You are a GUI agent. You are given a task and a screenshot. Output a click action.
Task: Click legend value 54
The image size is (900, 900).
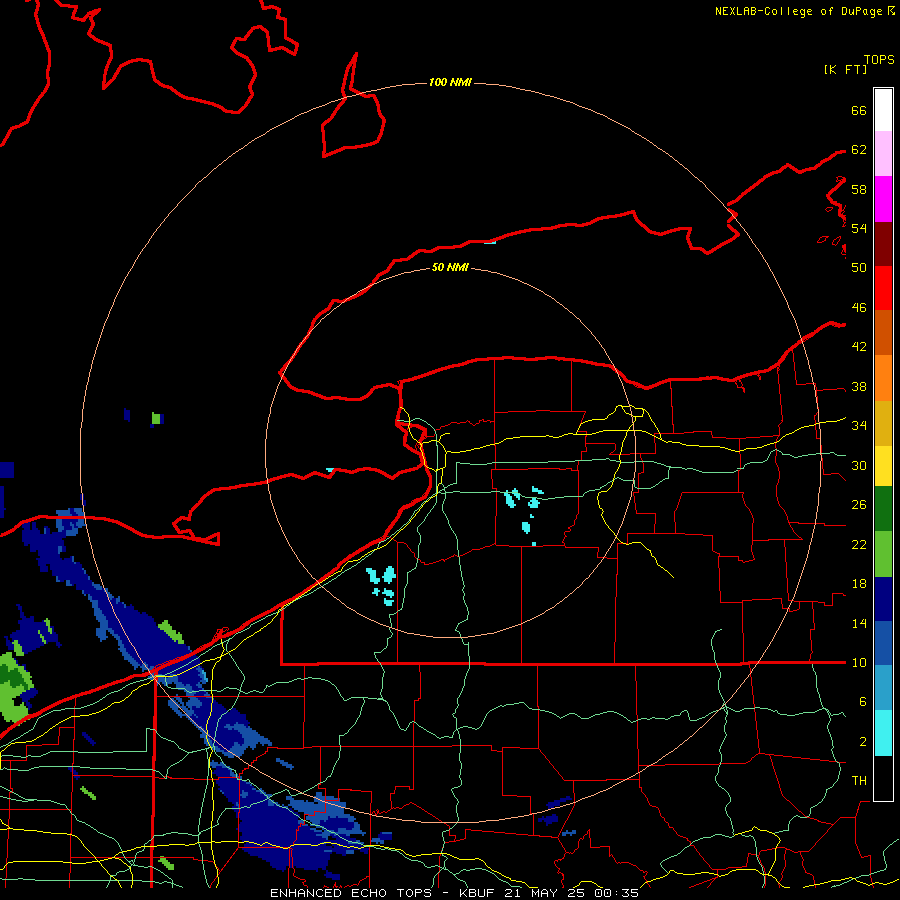(859, 228)
